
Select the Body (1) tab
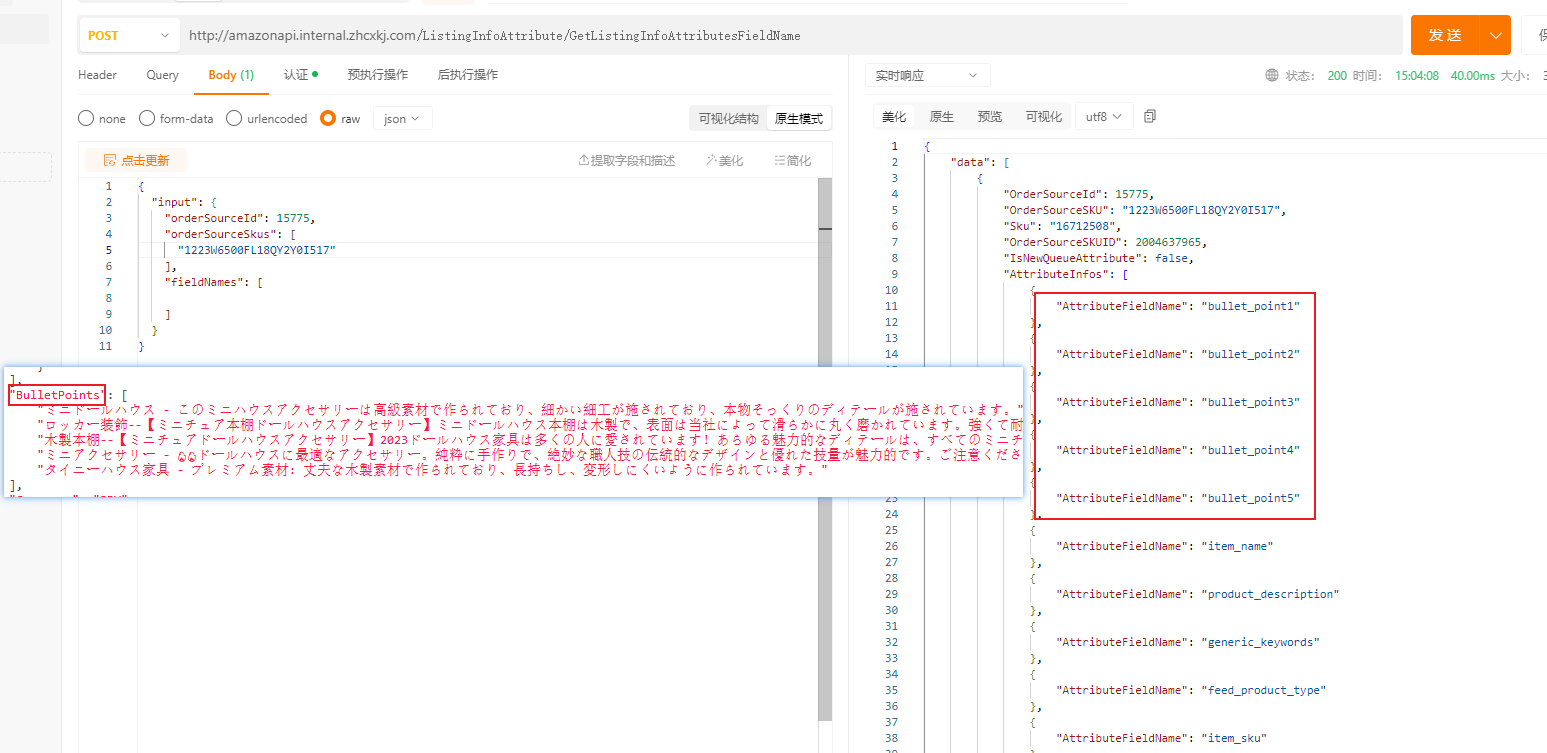tap(231, 75)
